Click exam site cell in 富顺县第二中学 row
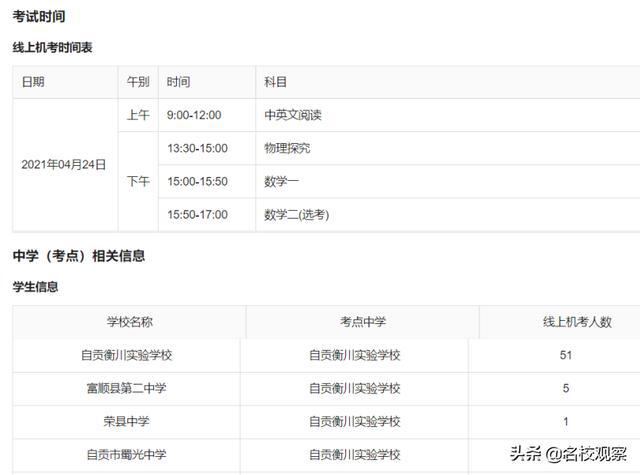 click(355, 388)
